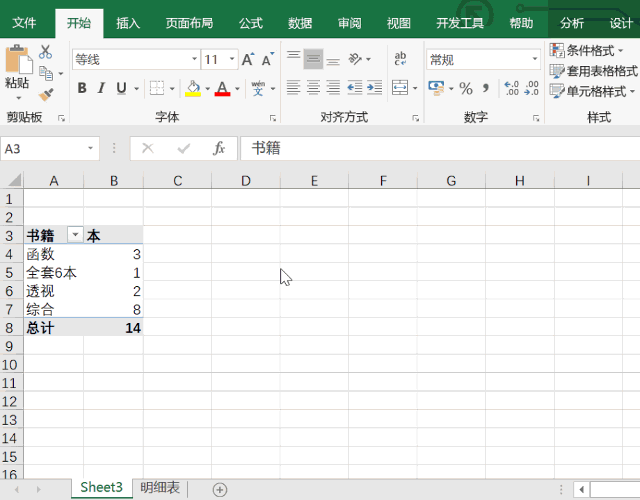The image size is (640, 500).
Task: Apply red font color A
Action: (222, 88)
